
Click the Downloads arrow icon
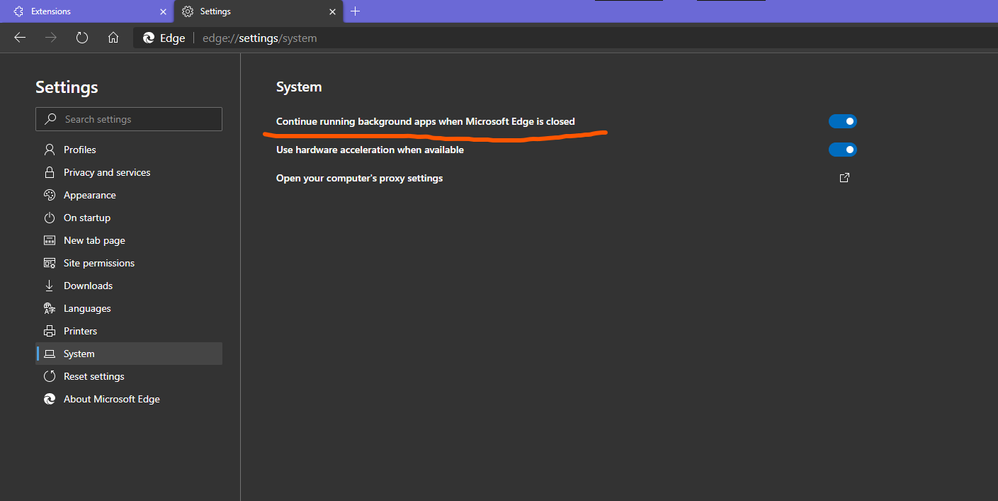pyautogui.click(x=49, y=286)
